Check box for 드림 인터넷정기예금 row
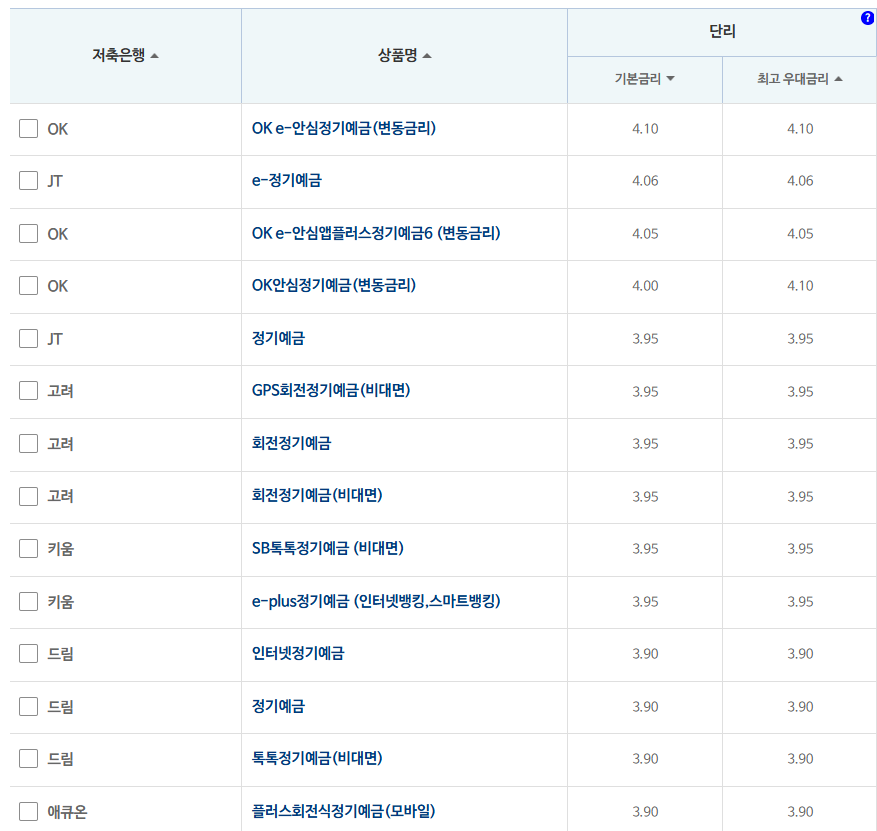877x831 pixels. point(29,653)
